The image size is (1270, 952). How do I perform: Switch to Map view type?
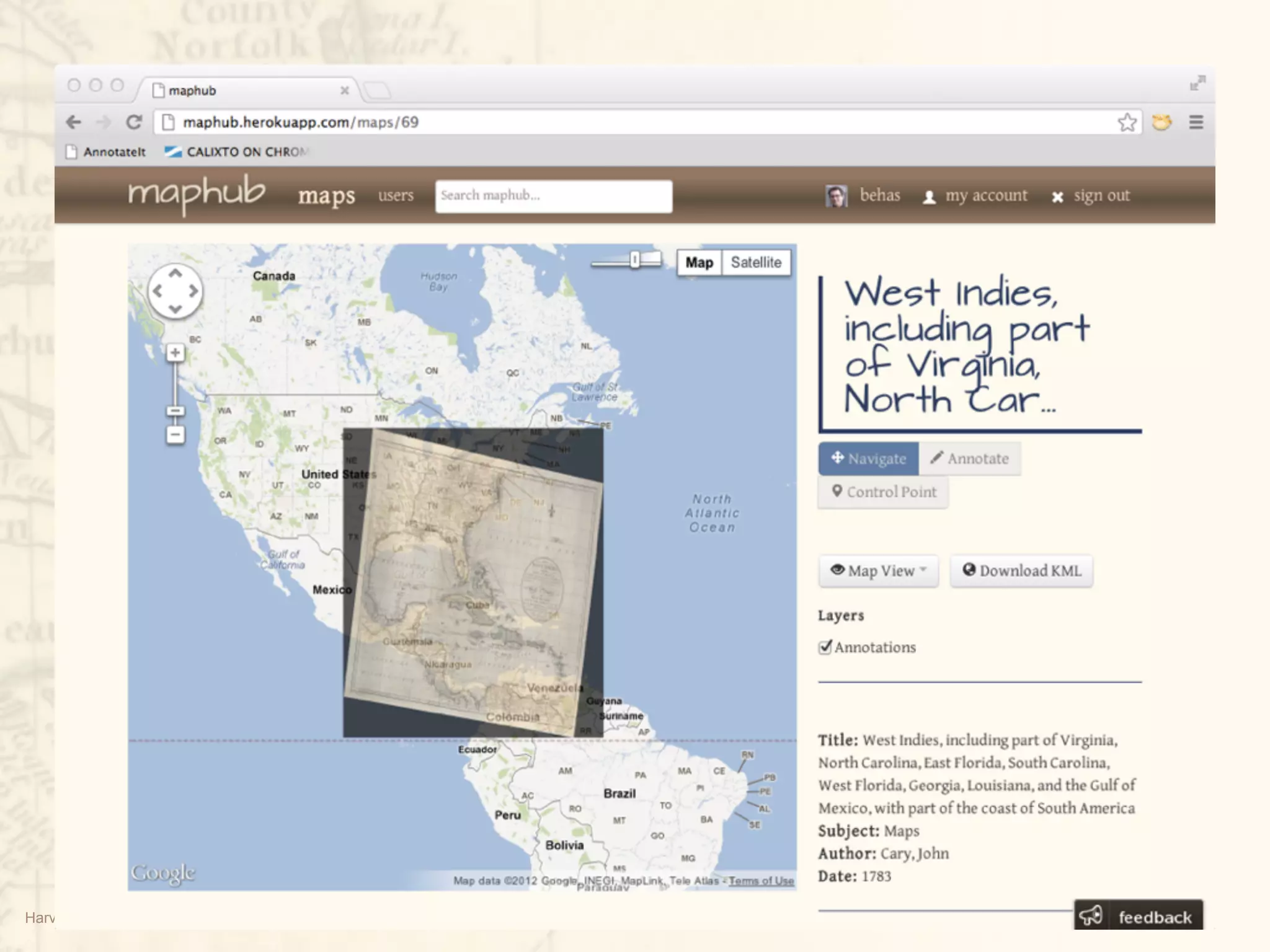point(699,262)
